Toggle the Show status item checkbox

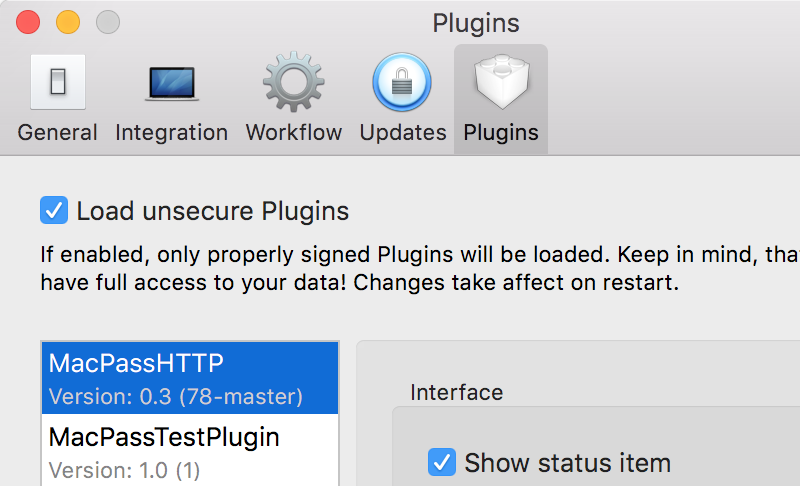pos(442,462)
